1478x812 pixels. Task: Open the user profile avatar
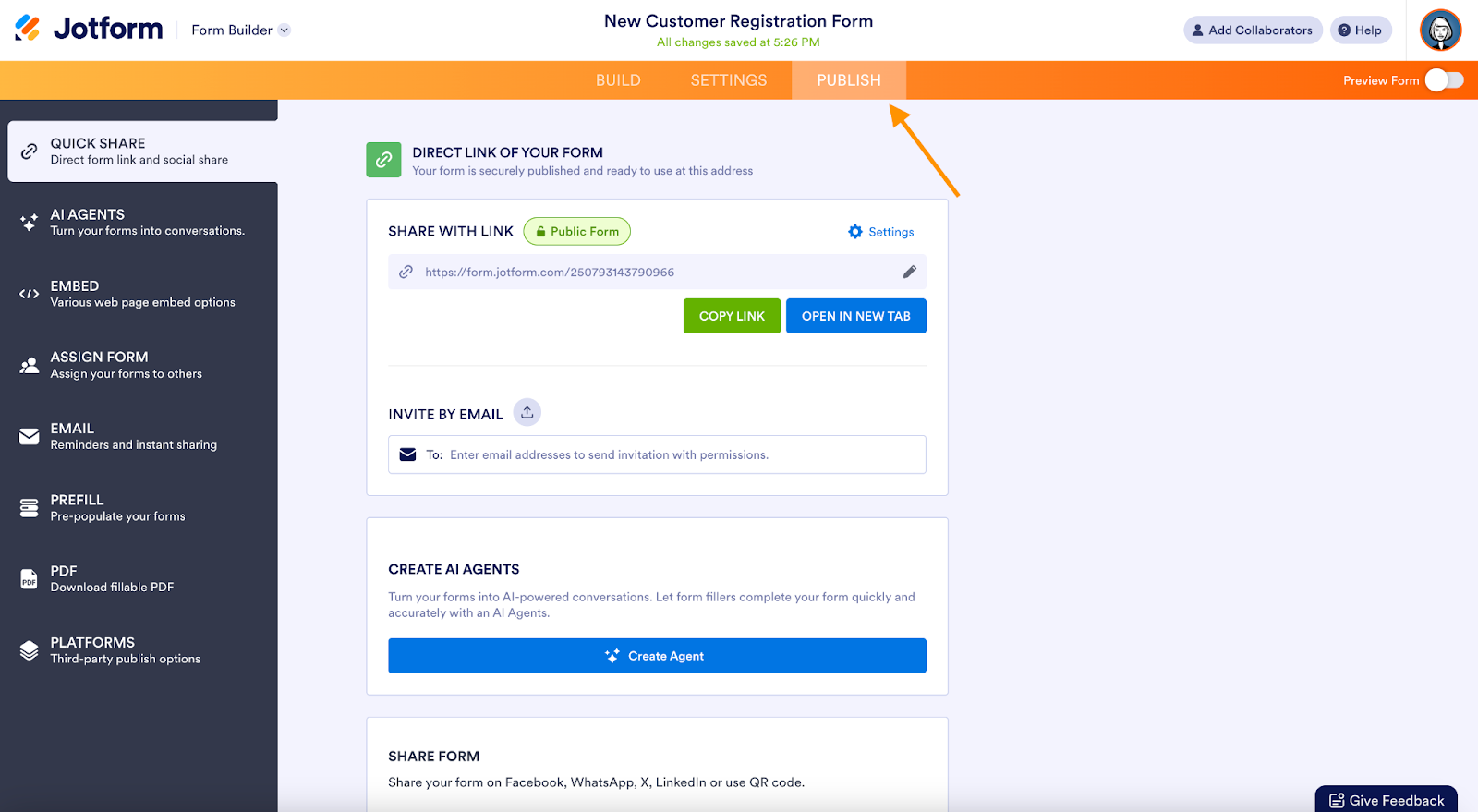click(1440, 30)
